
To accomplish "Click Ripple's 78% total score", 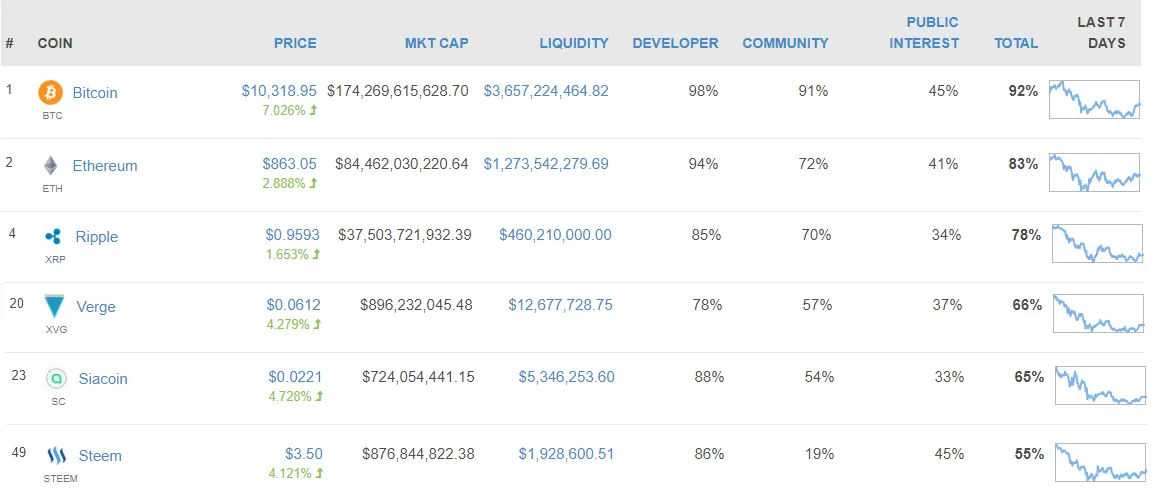I will click(1027, 235).
